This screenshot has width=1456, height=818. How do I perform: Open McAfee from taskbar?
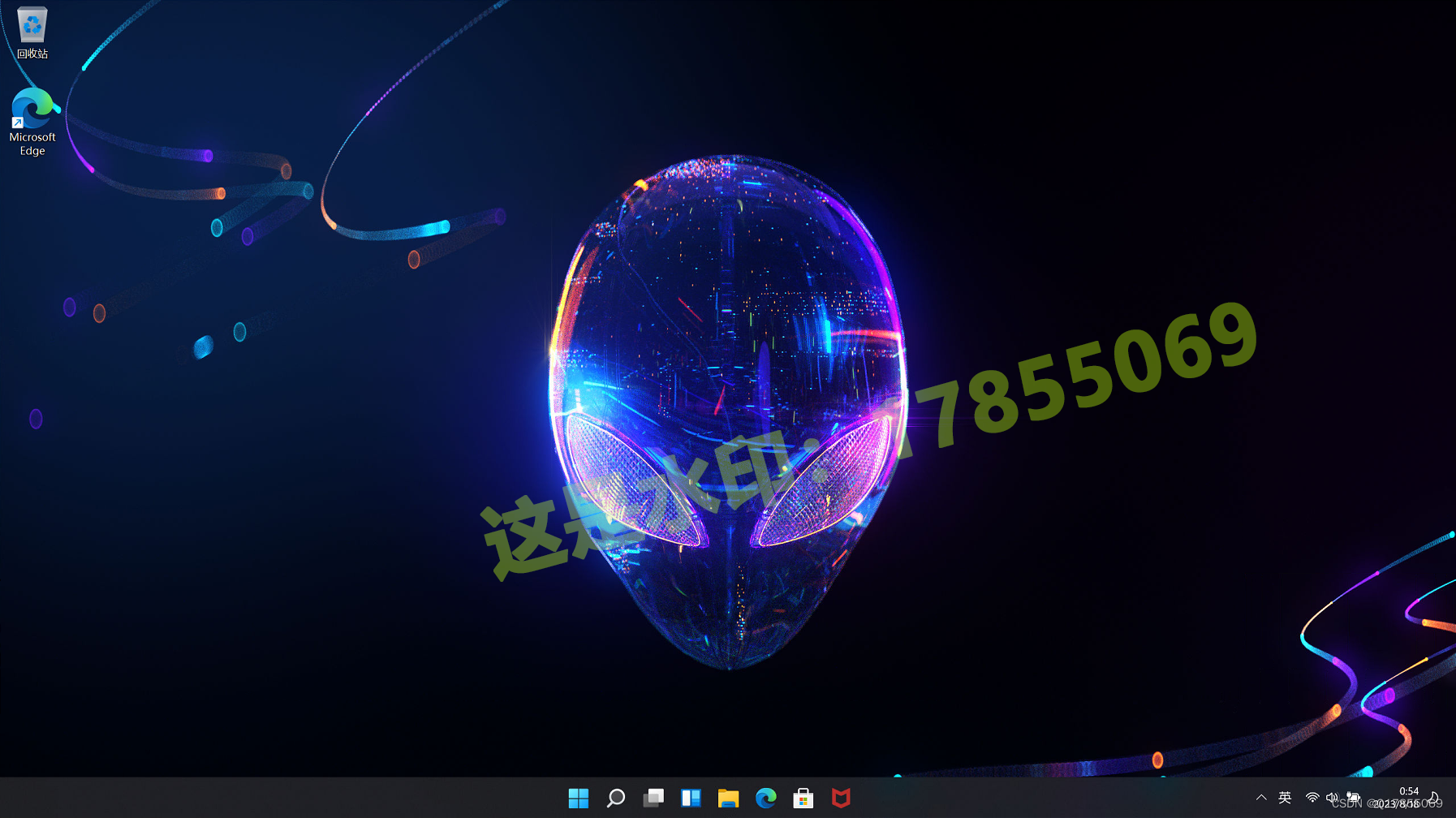coord(841,799)
